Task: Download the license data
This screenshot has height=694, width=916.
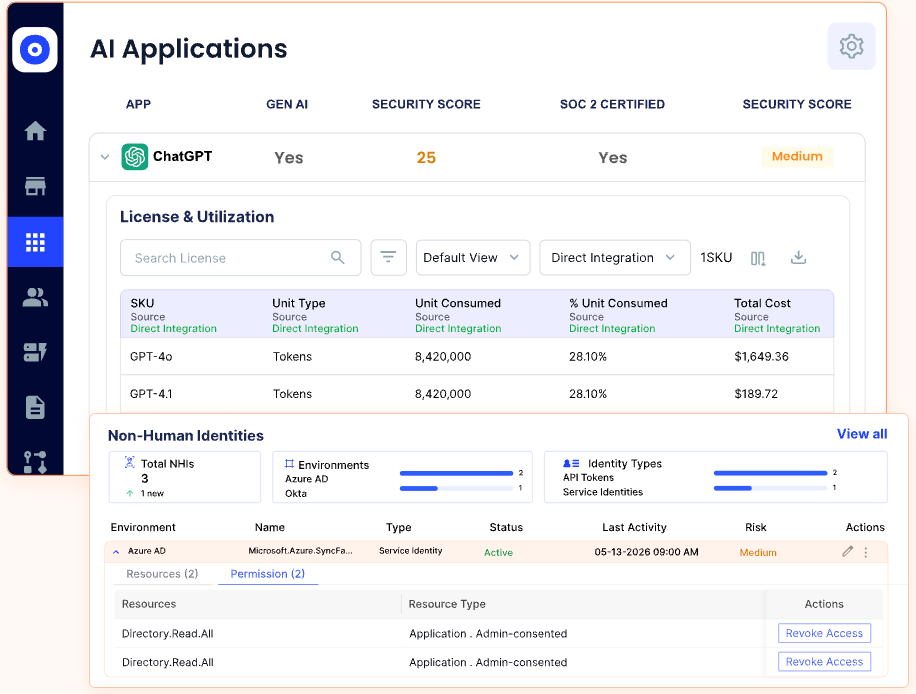Action: pos(798,257)
